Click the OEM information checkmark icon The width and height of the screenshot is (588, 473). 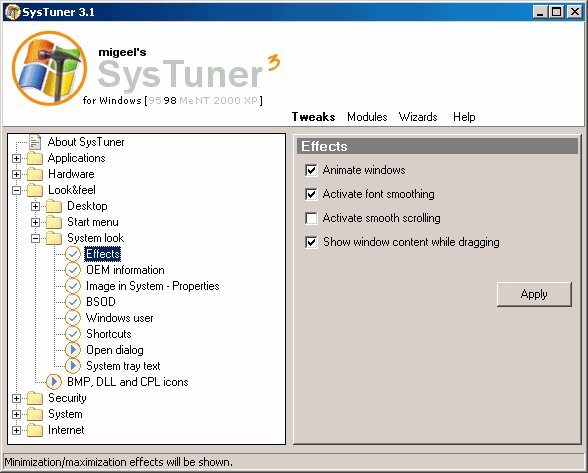click(73, 270)
